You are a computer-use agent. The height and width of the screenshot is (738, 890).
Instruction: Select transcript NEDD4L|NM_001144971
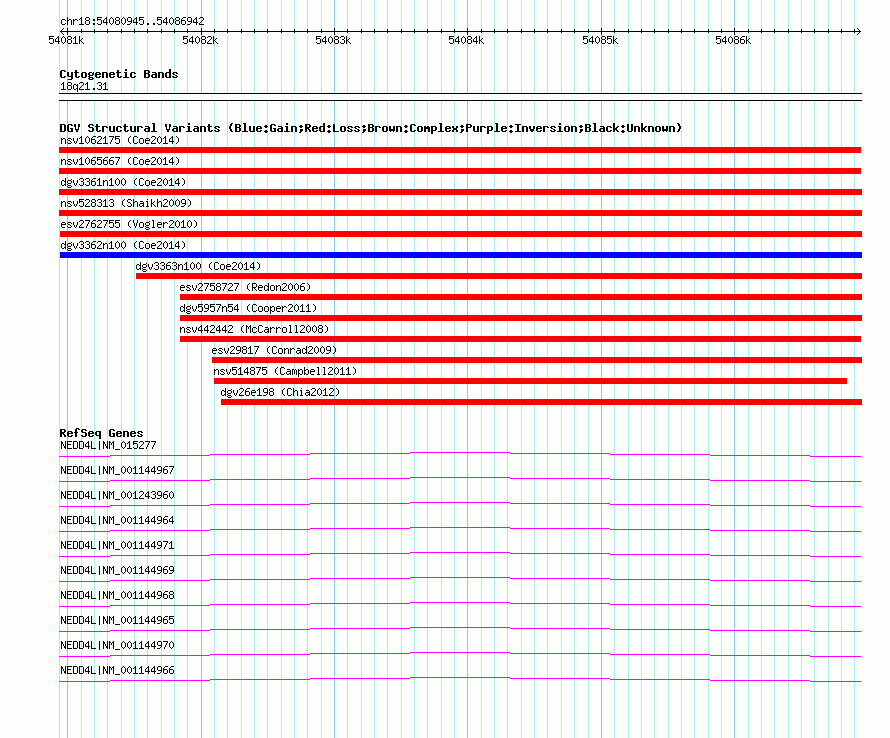[117, 546]
